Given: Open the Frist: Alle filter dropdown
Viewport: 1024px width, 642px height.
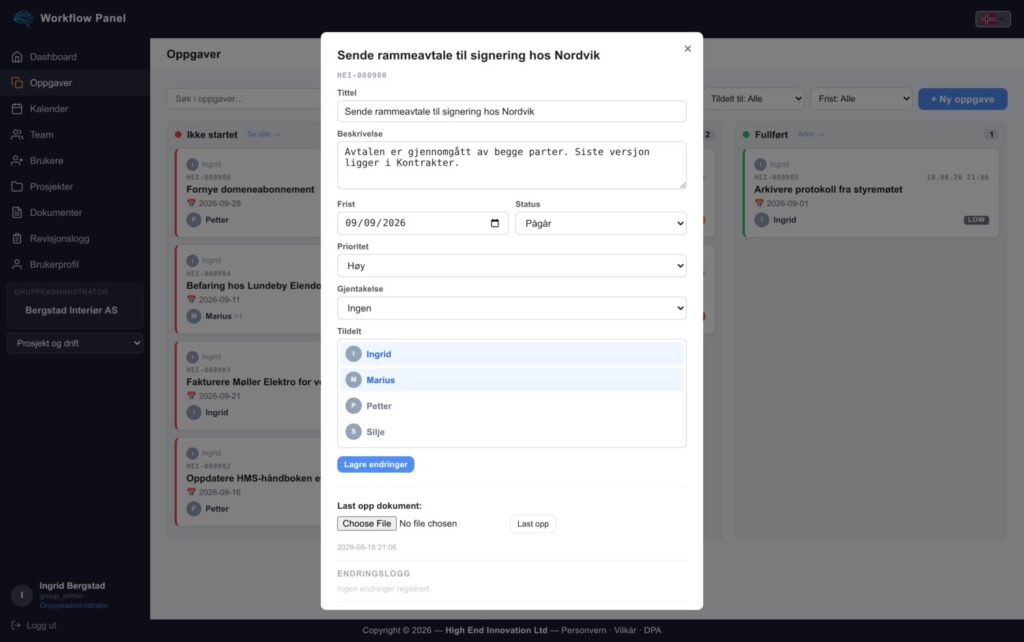Looking at the screenshot, I should (x=861, y=99).
